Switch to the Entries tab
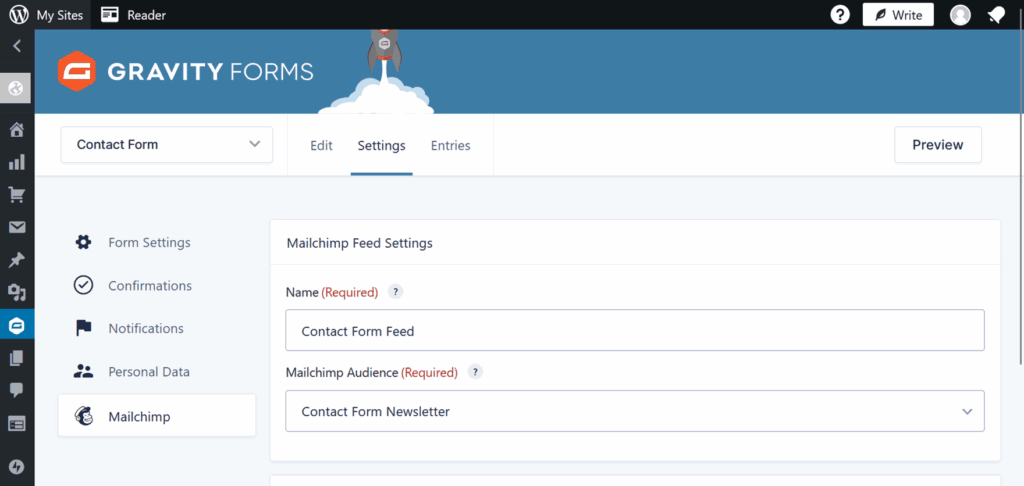The image size is (1024, 486). pos(451,145)
